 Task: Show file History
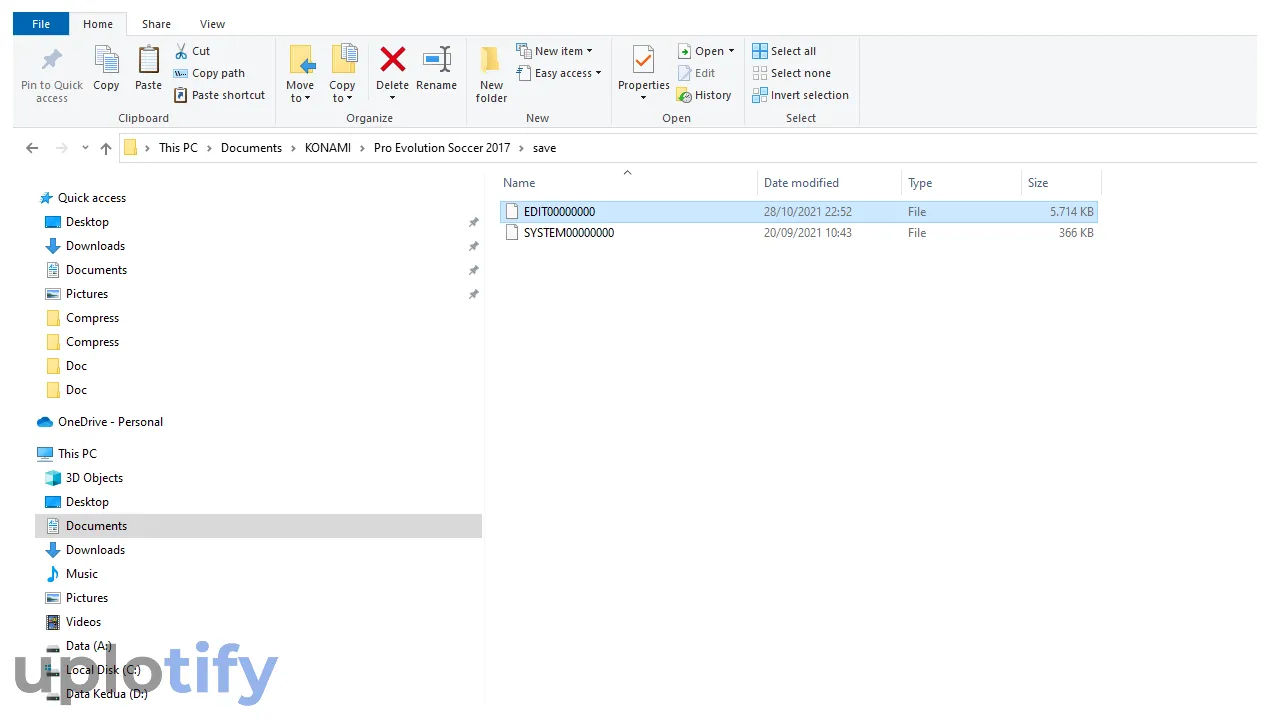point(704,95)
